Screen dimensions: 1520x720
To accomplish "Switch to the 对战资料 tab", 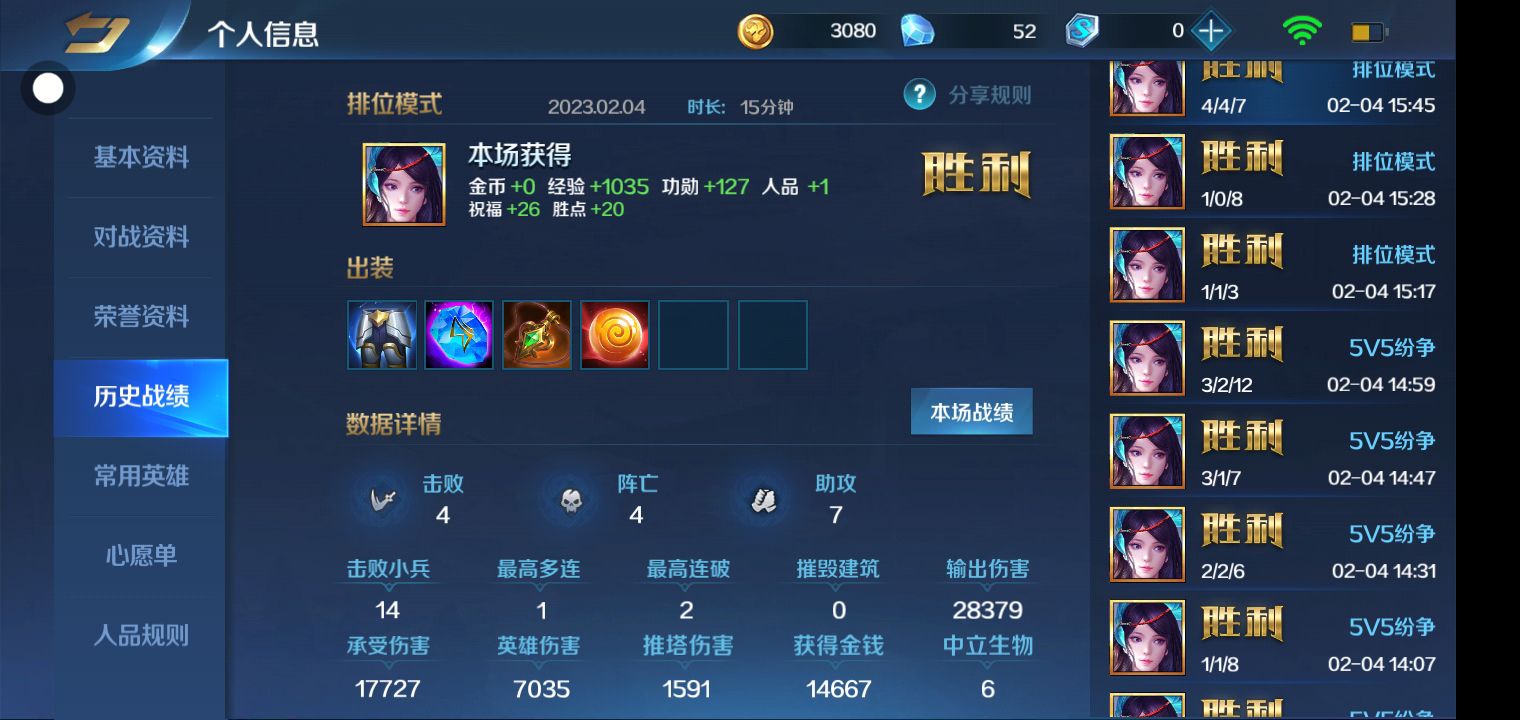I will coord(141,238).
